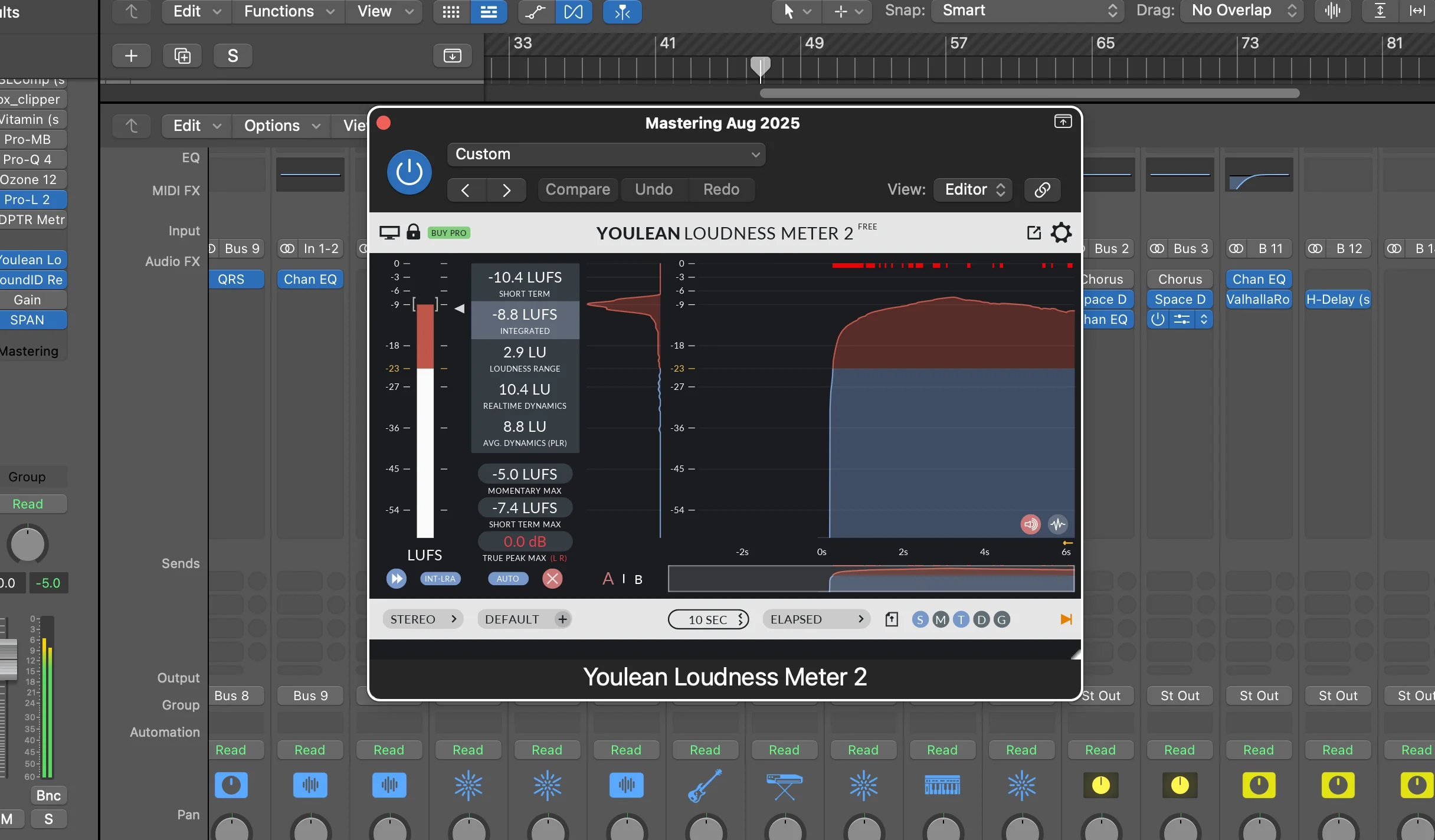This screenshot has height=840, width=1435.
Task: Open the Custom preset dropdown
Action: tap(605, 154)
